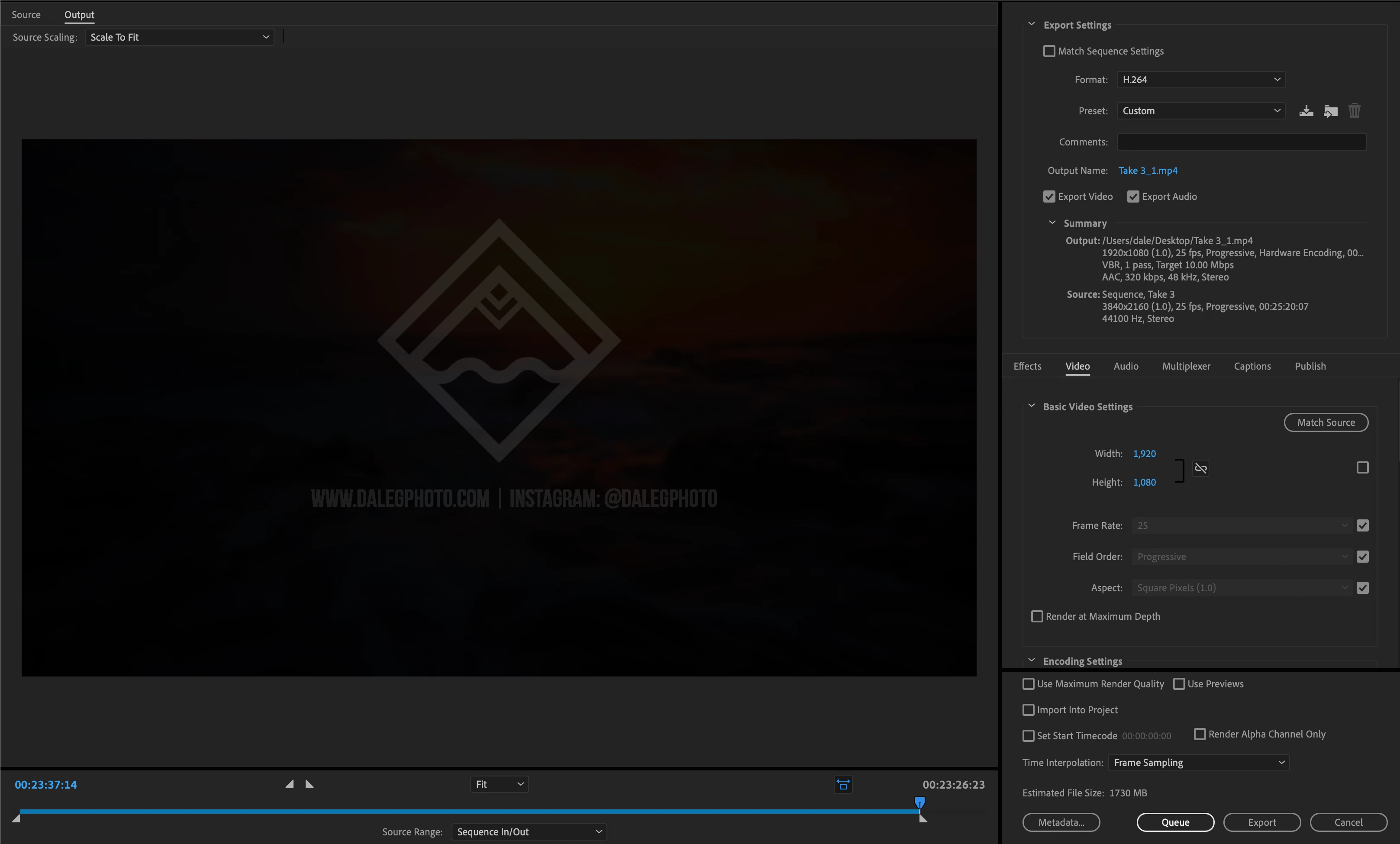The height and width of the screenshot is (844, 1400).
Task: Toggle the width-height aspect link icon
Action: tap(1200, 468)
